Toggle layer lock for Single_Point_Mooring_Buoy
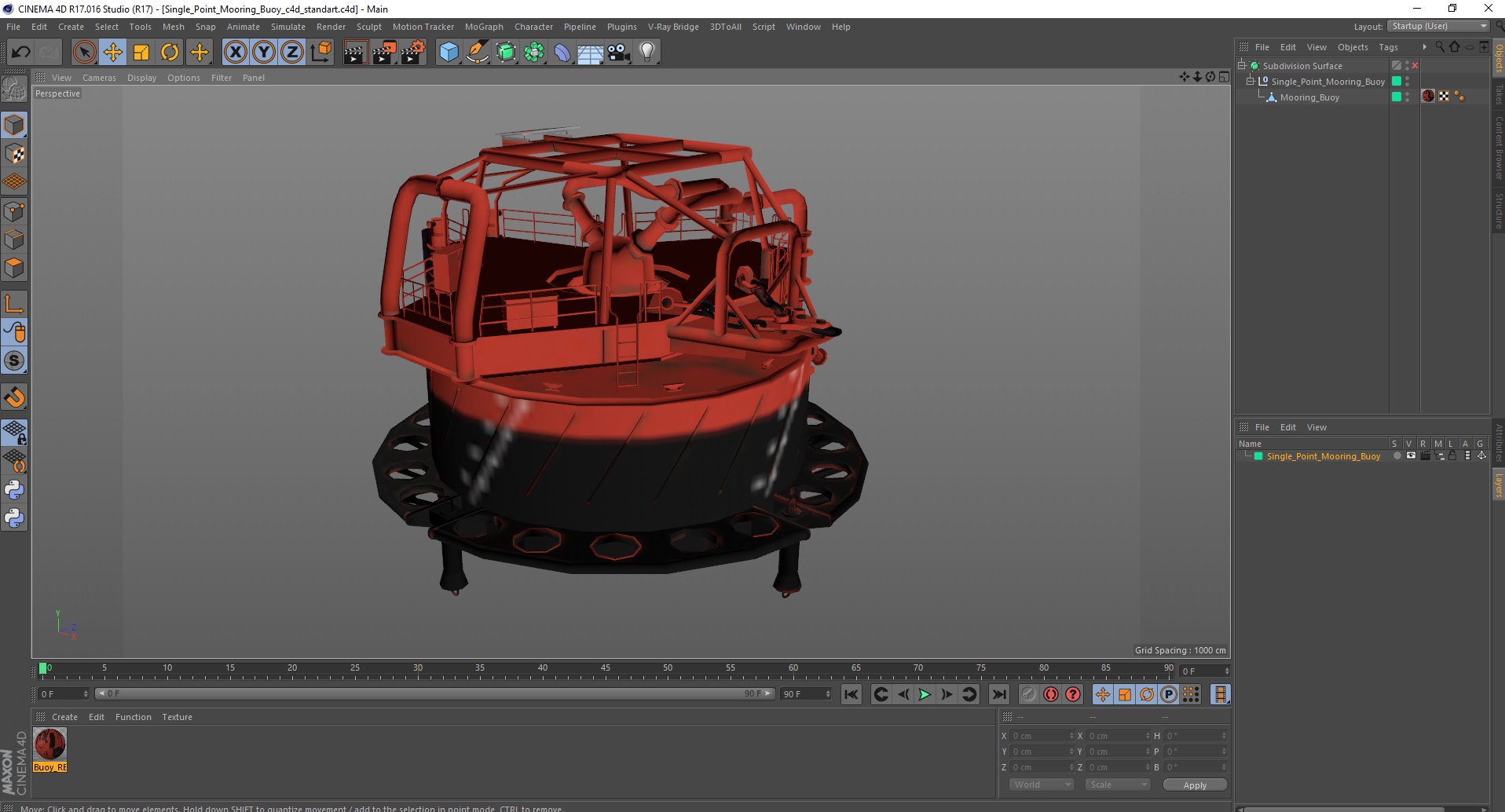 1453,456
